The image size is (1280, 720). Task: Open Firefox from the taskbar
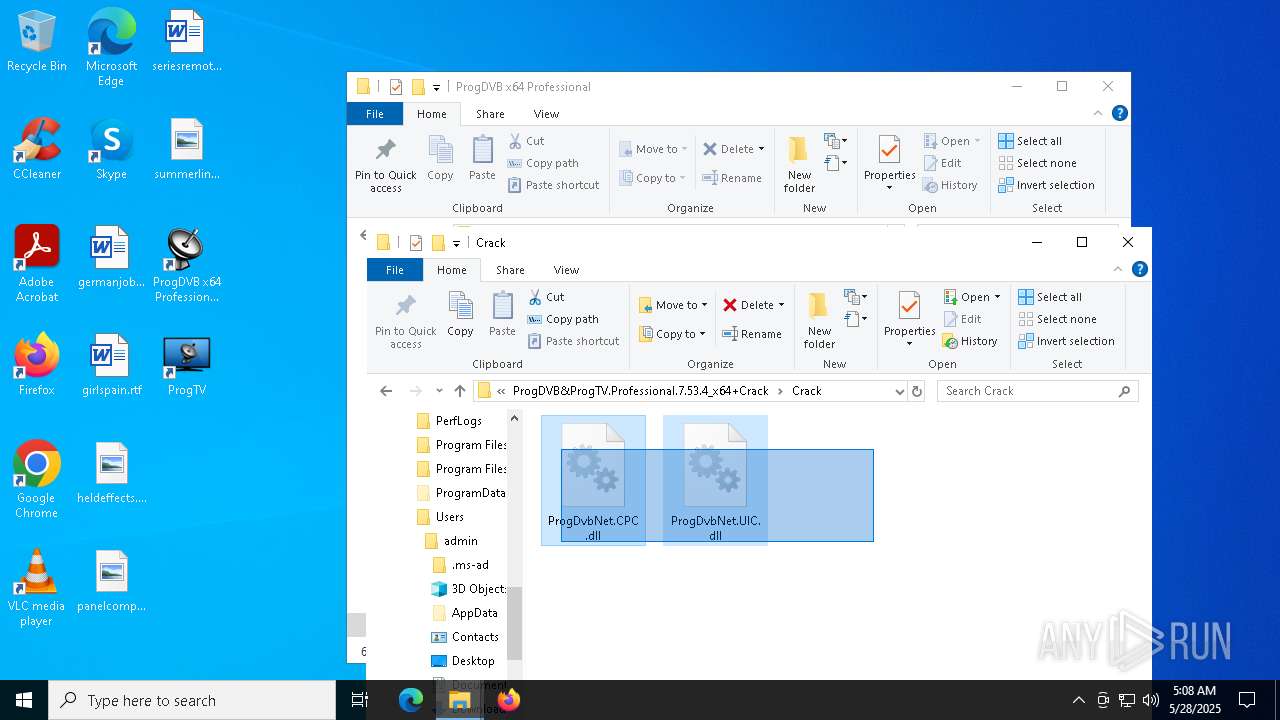click(509, 700)
